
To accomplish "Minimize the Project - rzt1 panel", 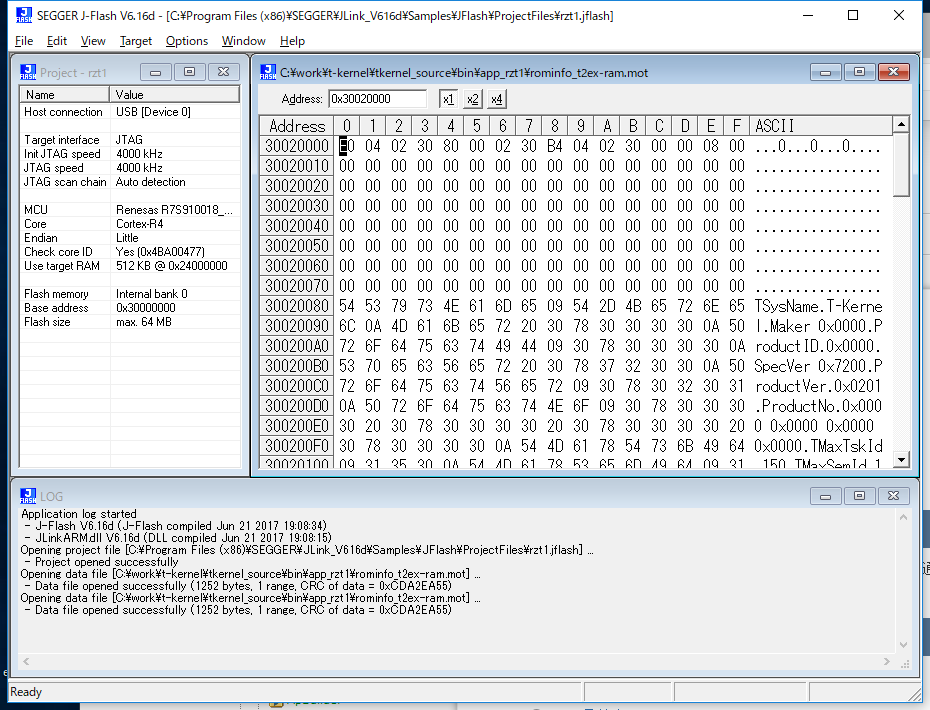I will [x=156, y=72].
